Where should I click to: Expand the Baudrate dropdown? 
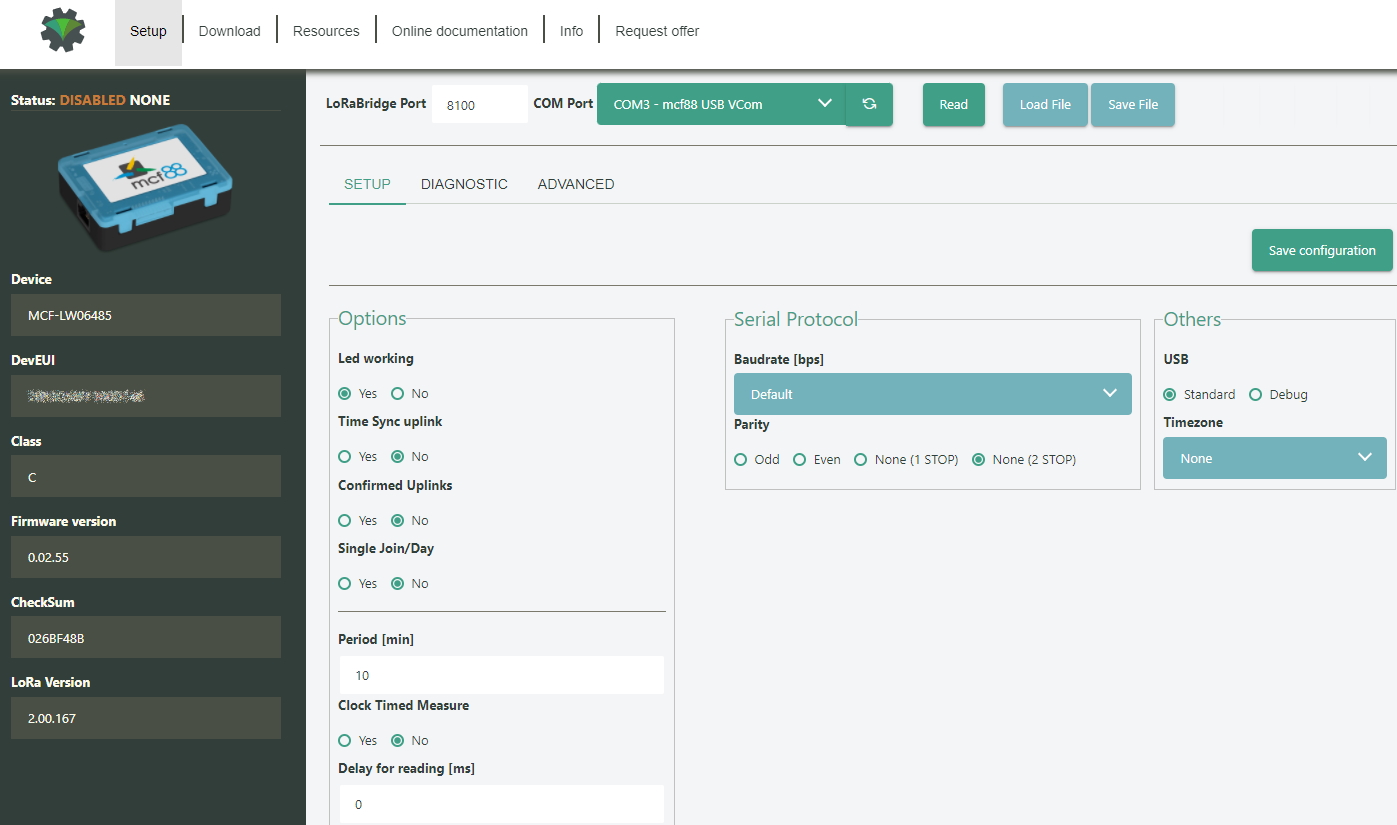(932, 394)
